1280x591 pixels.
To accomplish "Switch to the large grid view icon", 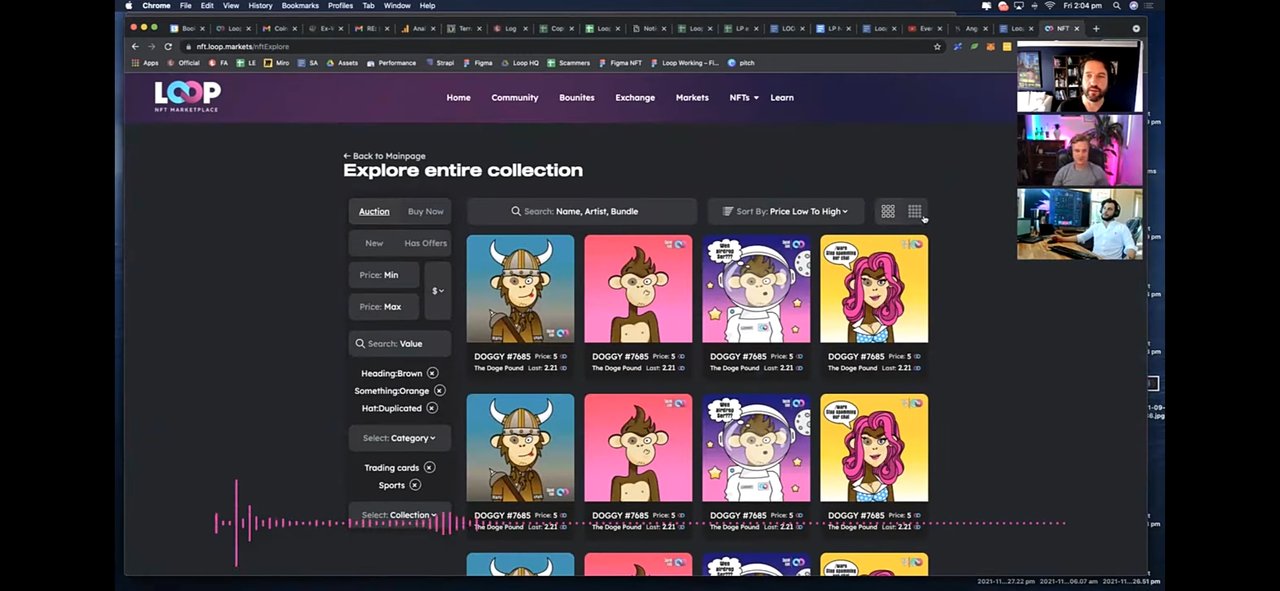I will [888, 211].
